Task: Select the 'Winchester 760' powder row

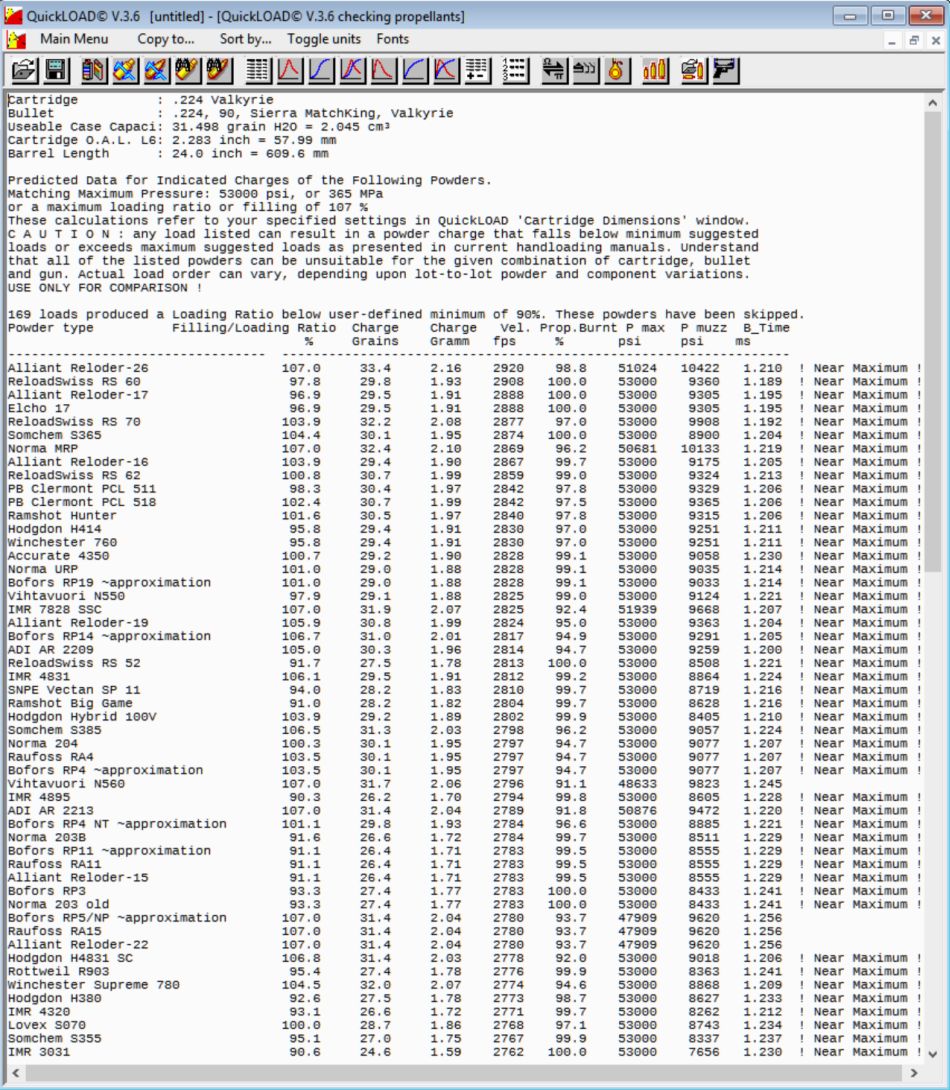Action: coord(464,542)
